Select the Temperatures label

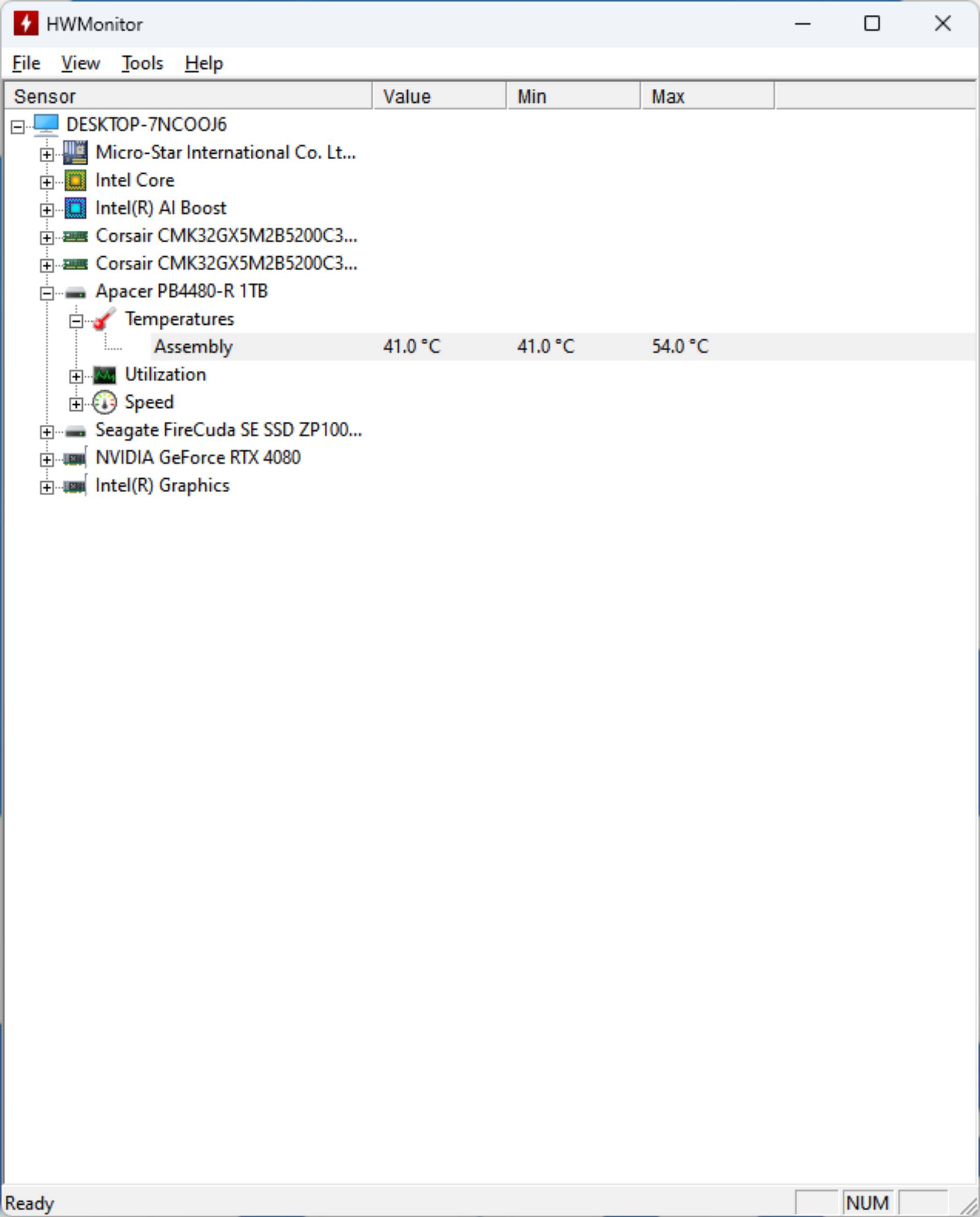[180, 319]
